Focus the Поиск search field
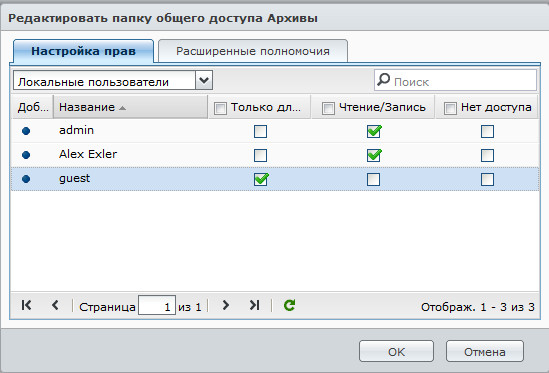549x373 pixels. coord(455,81)
